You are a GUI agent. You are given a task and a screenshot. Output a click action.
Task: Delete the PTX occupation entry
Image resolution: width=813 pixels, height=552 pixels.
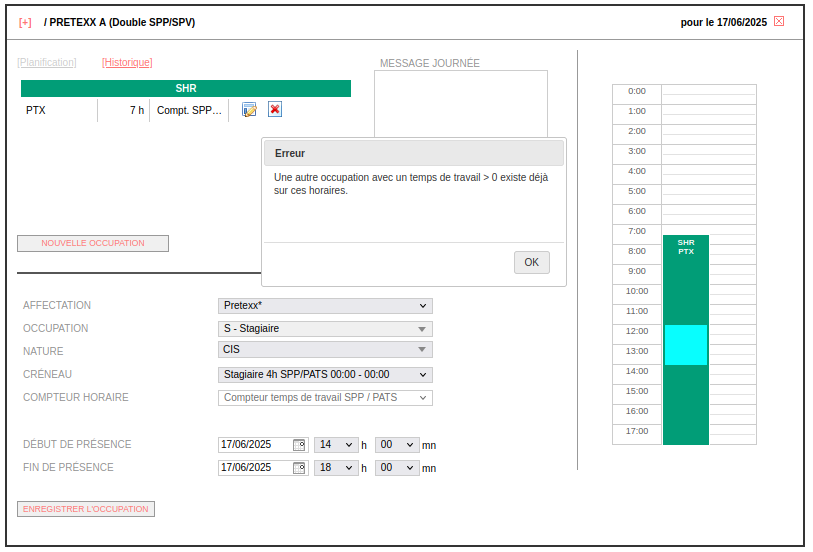(x=275, y=109)
